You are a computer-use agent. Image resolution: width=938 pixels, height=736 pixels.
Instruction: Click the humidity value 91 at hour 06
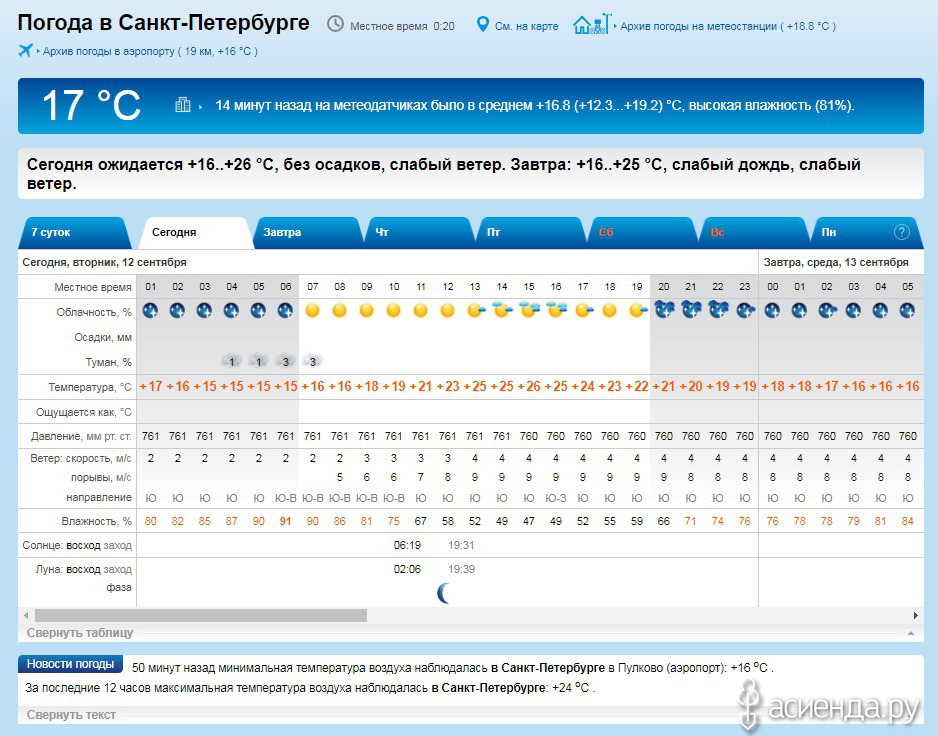[x=285, y=521]
